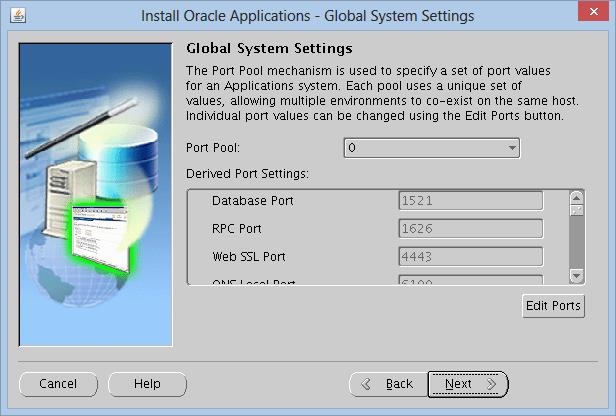Viewport: 616px width, 416px height.
Task: Open the Port Pool dropdown
Action: (432, 148)
